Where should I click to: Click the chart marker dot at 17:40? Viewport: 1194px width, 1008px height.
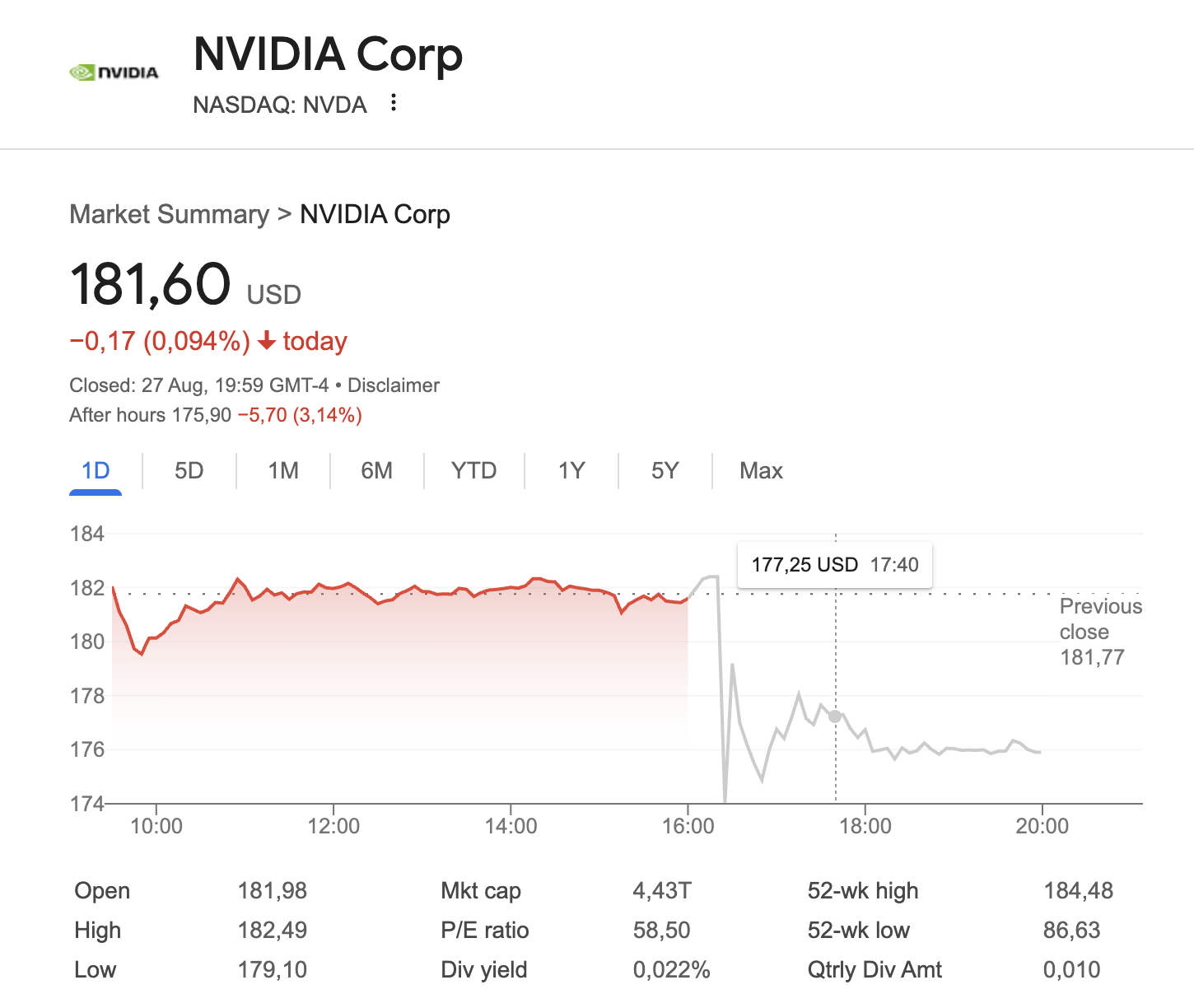[x=835, y=716]
